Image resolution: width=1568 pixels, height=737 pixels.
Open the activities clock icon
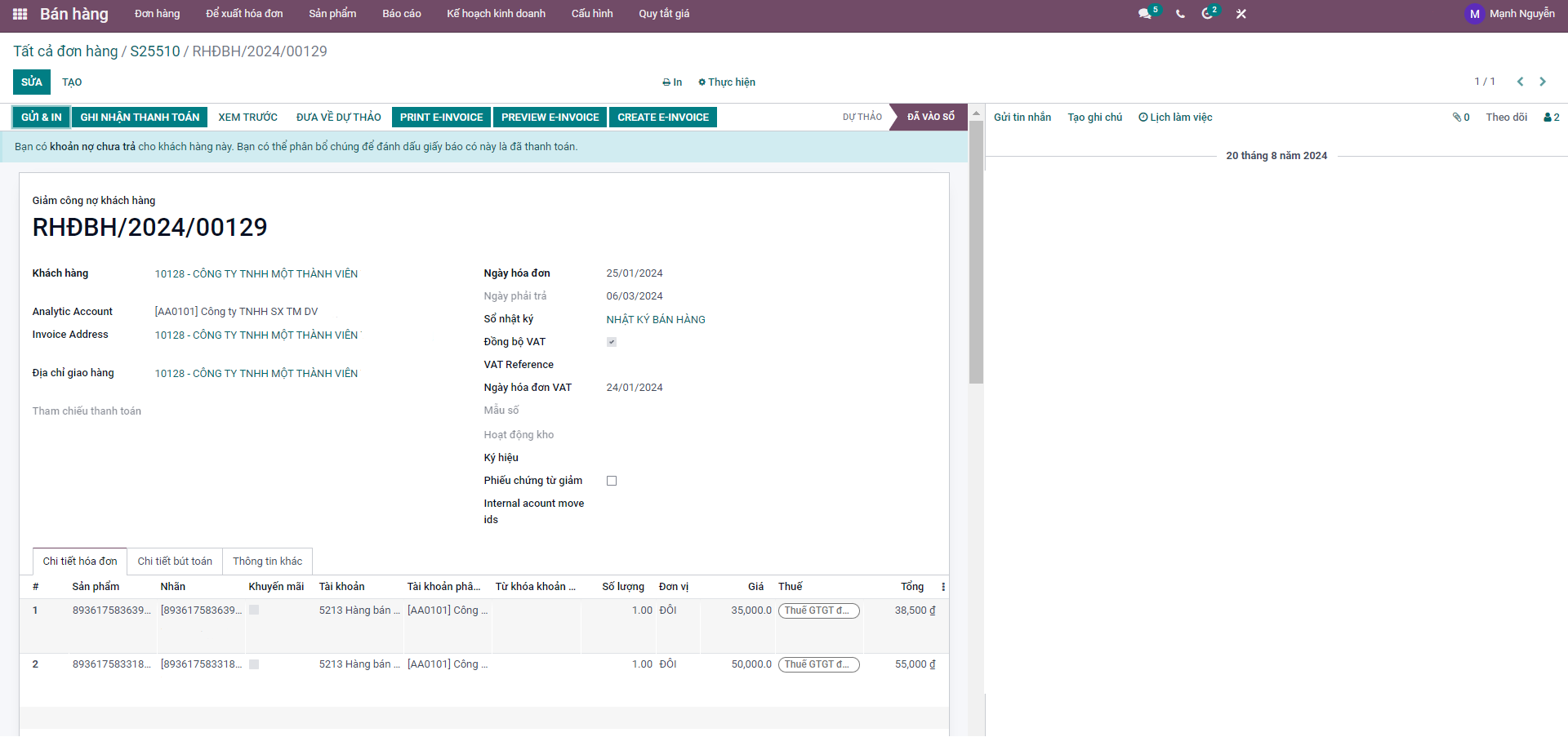click(x=1207, y=14)
